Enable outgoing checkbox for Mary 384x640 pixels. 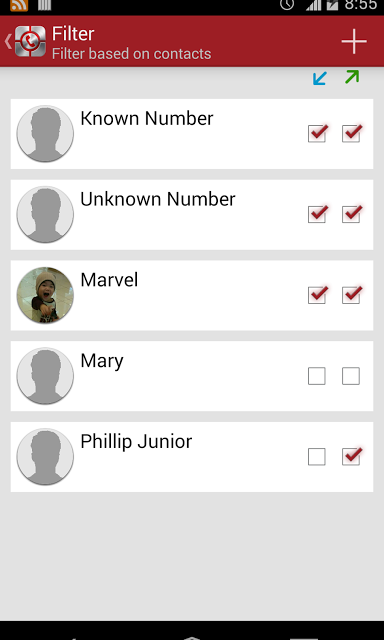point(351,376)
